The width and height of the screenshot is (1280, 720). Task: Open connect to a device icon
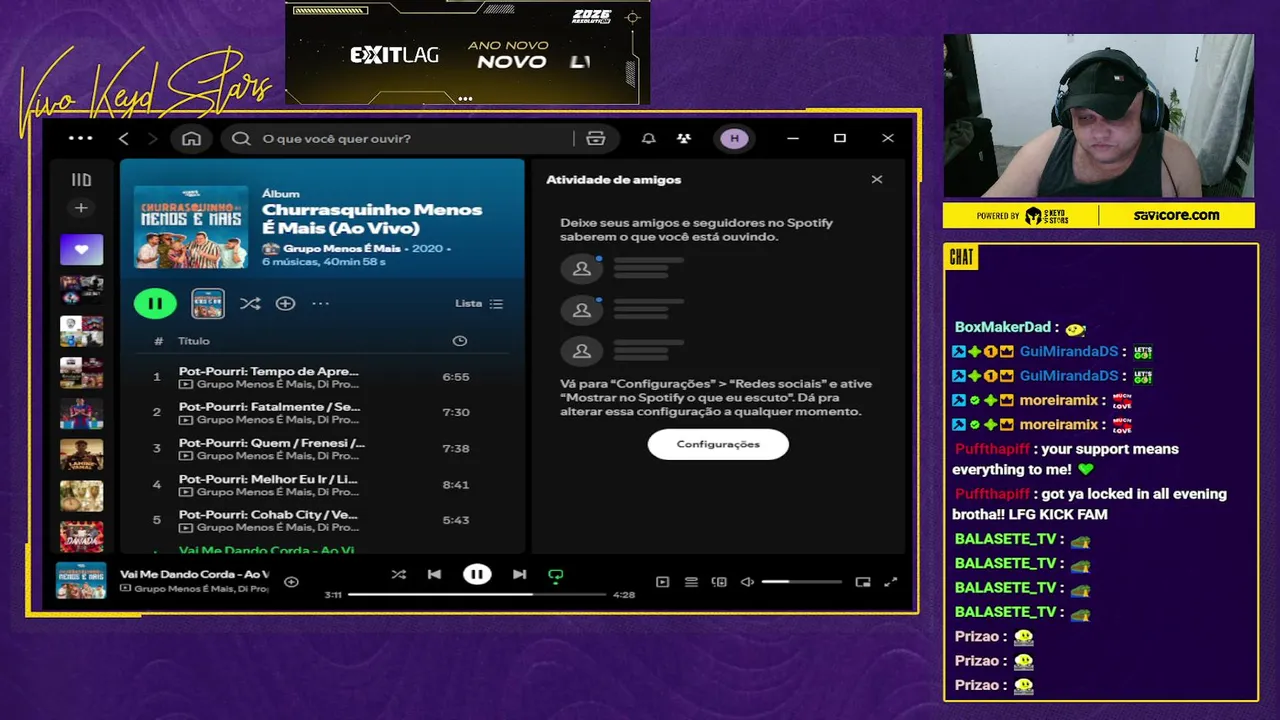(x=719, y=582)
